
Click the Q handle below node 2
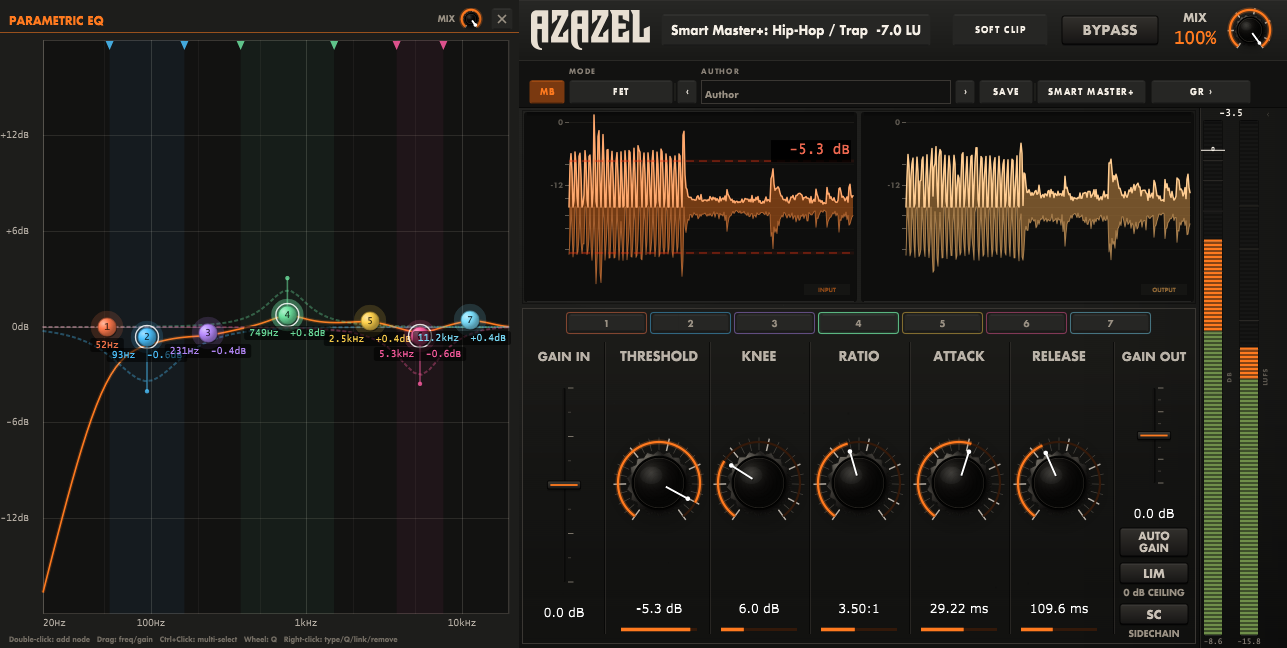[147, 390]
